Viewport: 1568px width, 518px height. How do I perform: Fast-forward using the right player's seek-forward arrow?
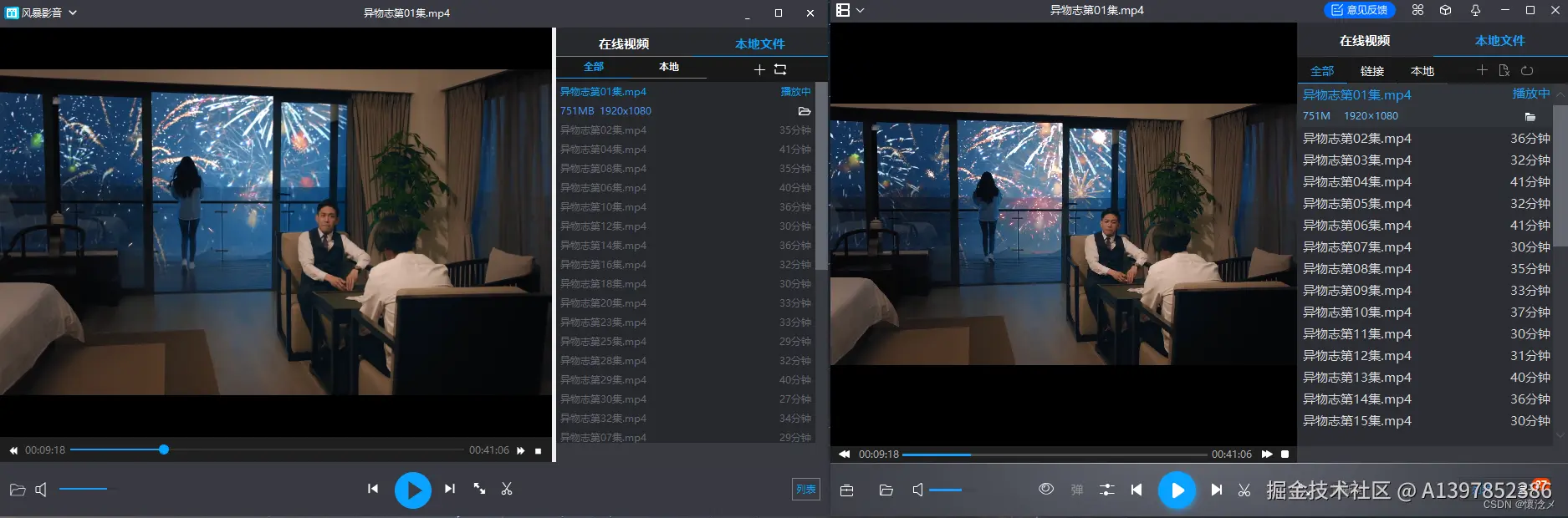tap(1267, 455)
